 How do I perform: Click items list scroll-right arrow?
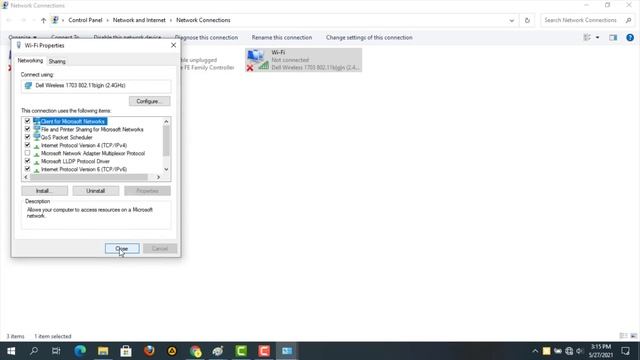tap(158, 177)
